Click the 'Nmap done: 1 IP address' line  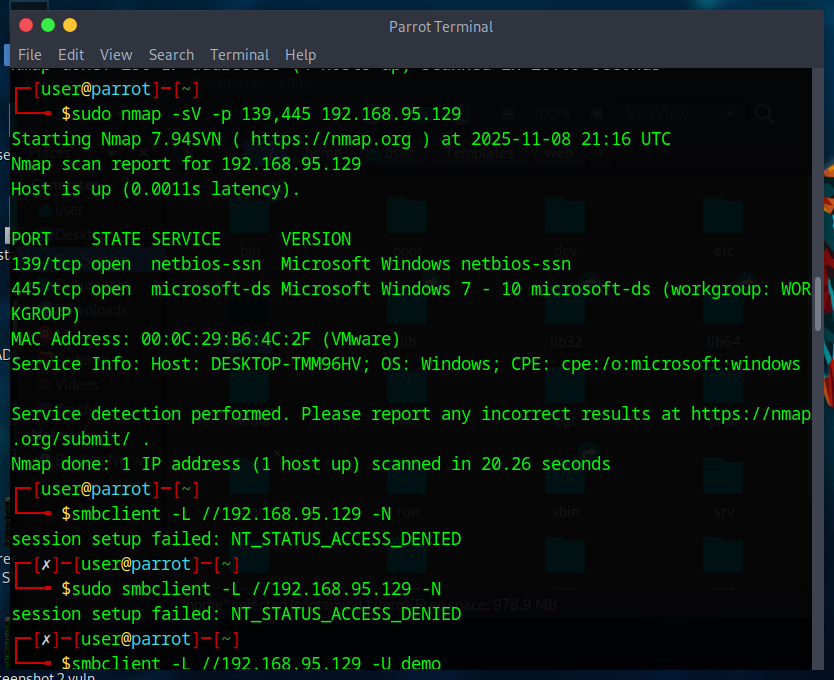pyautogui.click(x=311, y=464)
